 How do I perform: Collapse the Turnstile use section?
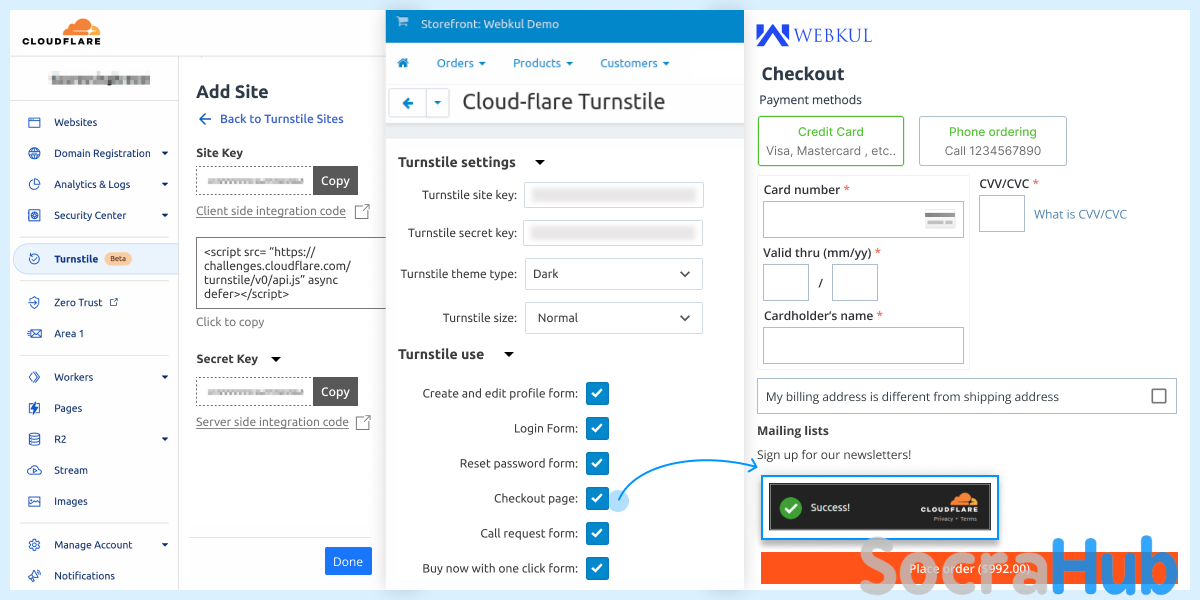pyautogui.click(x=509, y=354)
